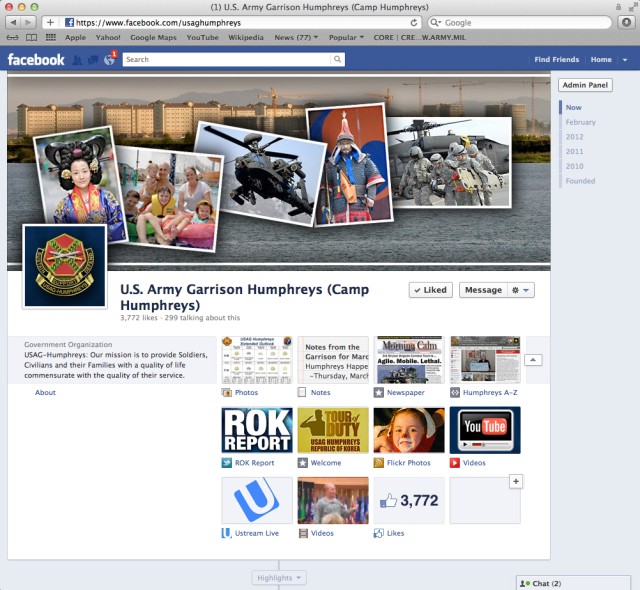Click the Humphreys A-Z app icon

tap(455, 393)
